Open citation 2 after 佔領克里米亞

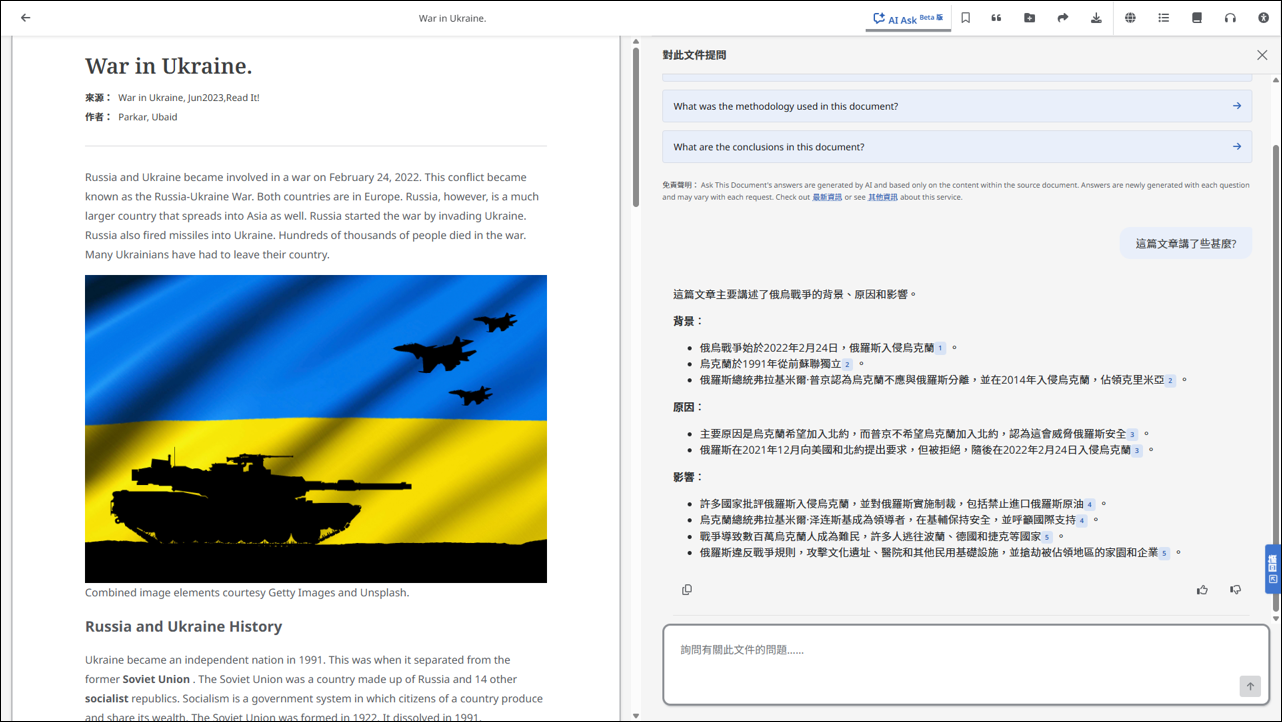[1170, 380]
